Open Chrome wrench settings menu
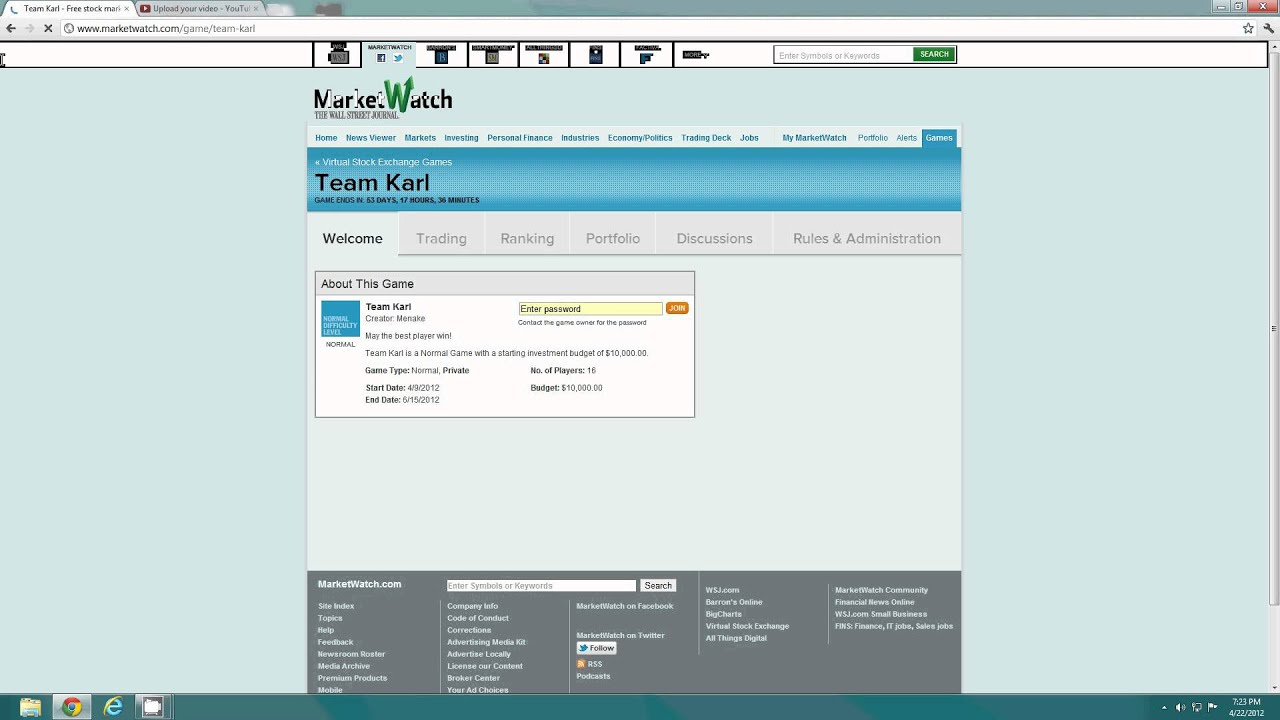Viewport: 1280px width, 720px height. point(1268,28)
